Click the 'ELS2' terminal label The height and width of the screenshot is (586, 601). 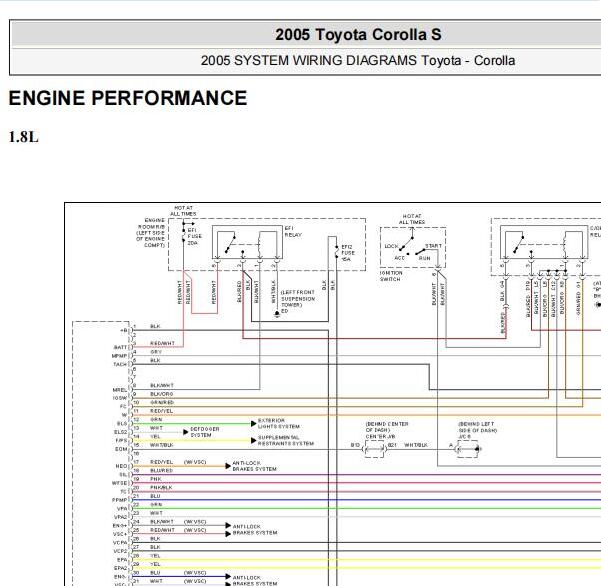(121, 432)
